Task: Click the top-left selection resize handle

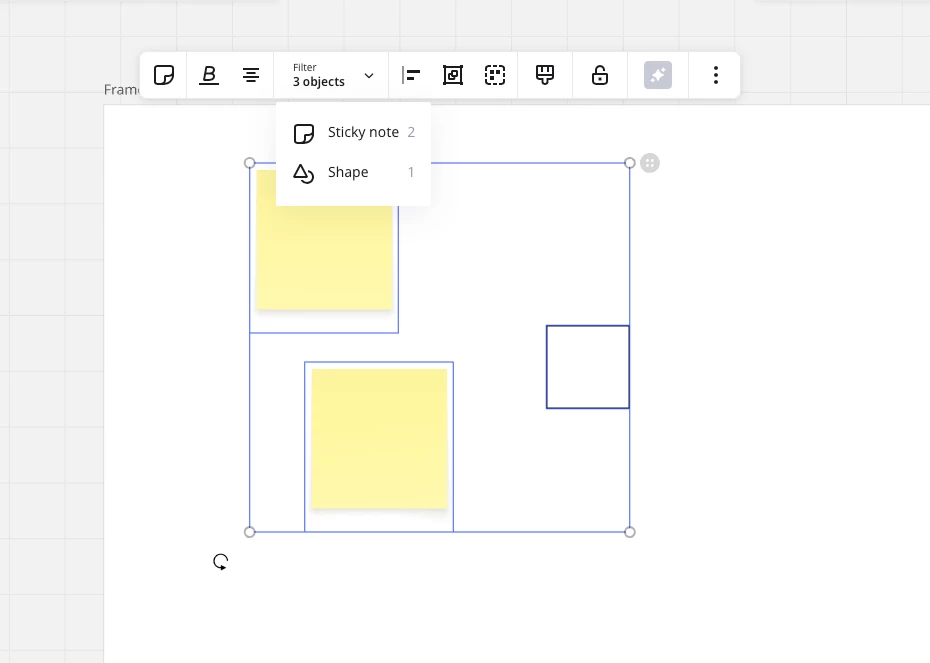Action: click(x=250, y=163)
